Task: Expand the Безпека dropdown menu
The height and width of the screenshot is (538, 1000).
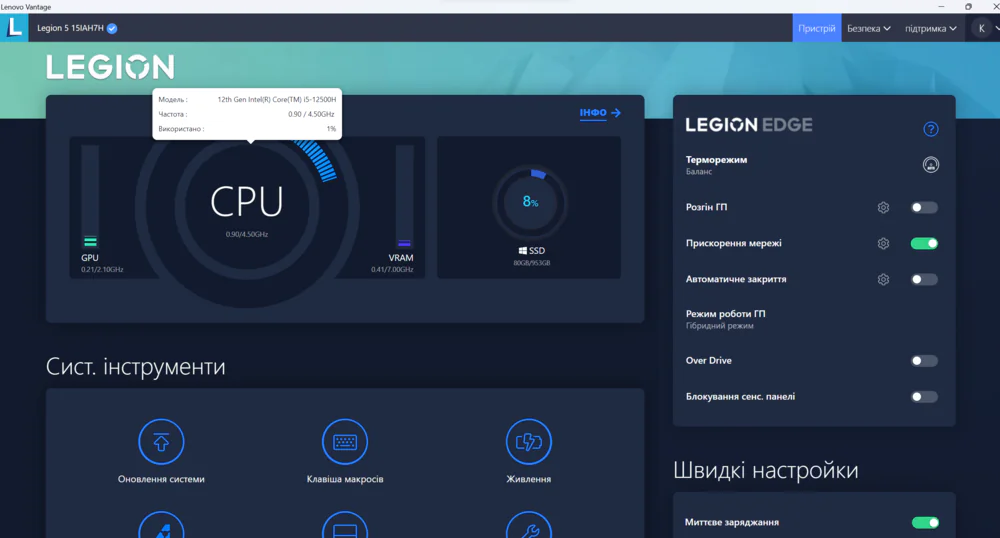Action: (x=869, y=28)
